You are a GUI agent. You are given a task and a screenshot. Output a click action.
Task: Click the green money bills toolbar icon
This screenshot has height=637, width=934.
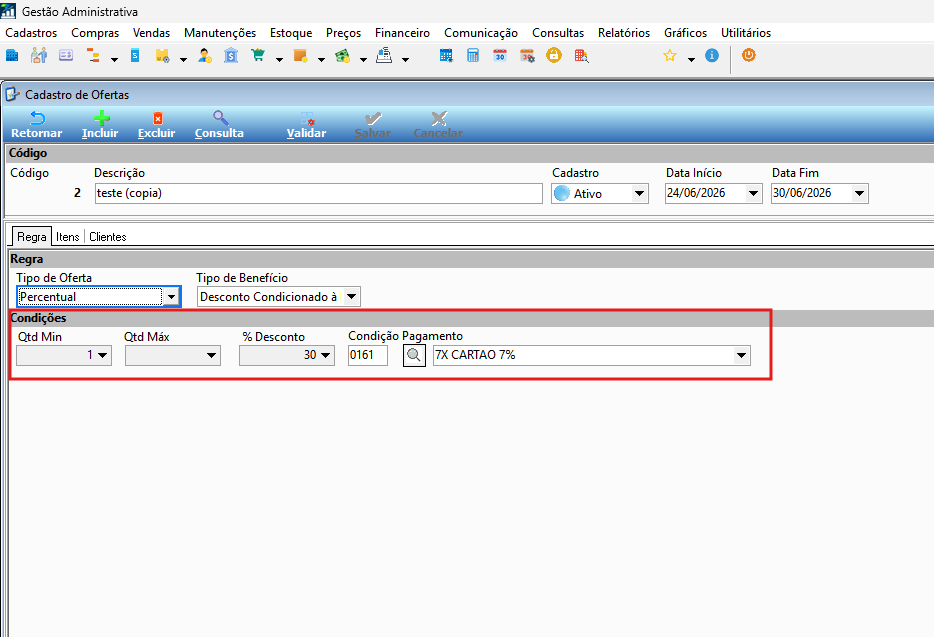coord(342,56)
